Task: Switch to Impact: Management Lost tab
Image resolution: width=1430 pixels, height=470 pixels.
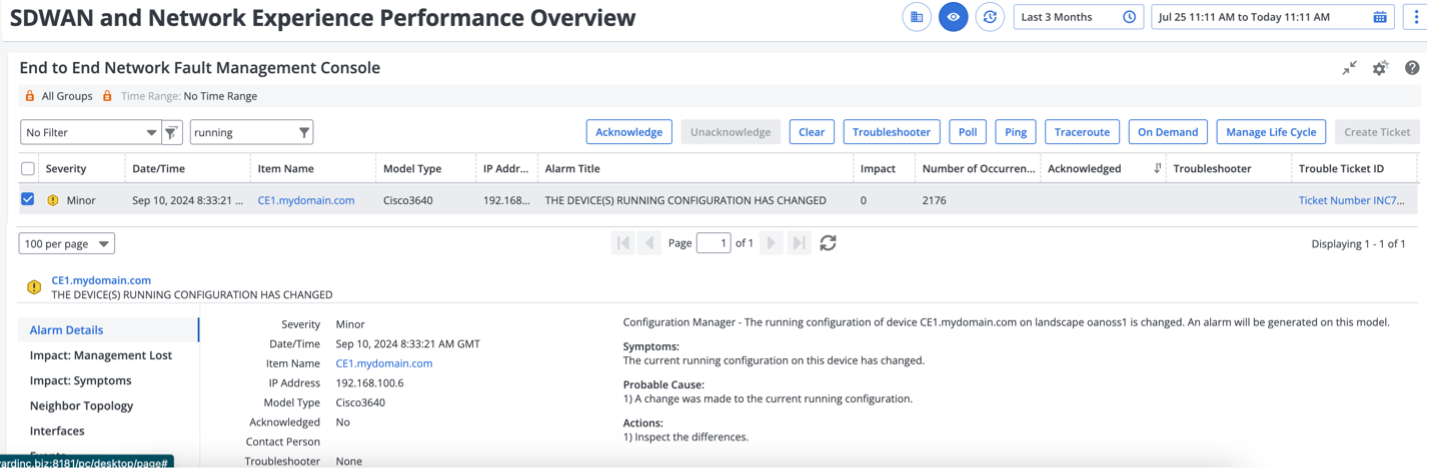Action: coord(100,355)
